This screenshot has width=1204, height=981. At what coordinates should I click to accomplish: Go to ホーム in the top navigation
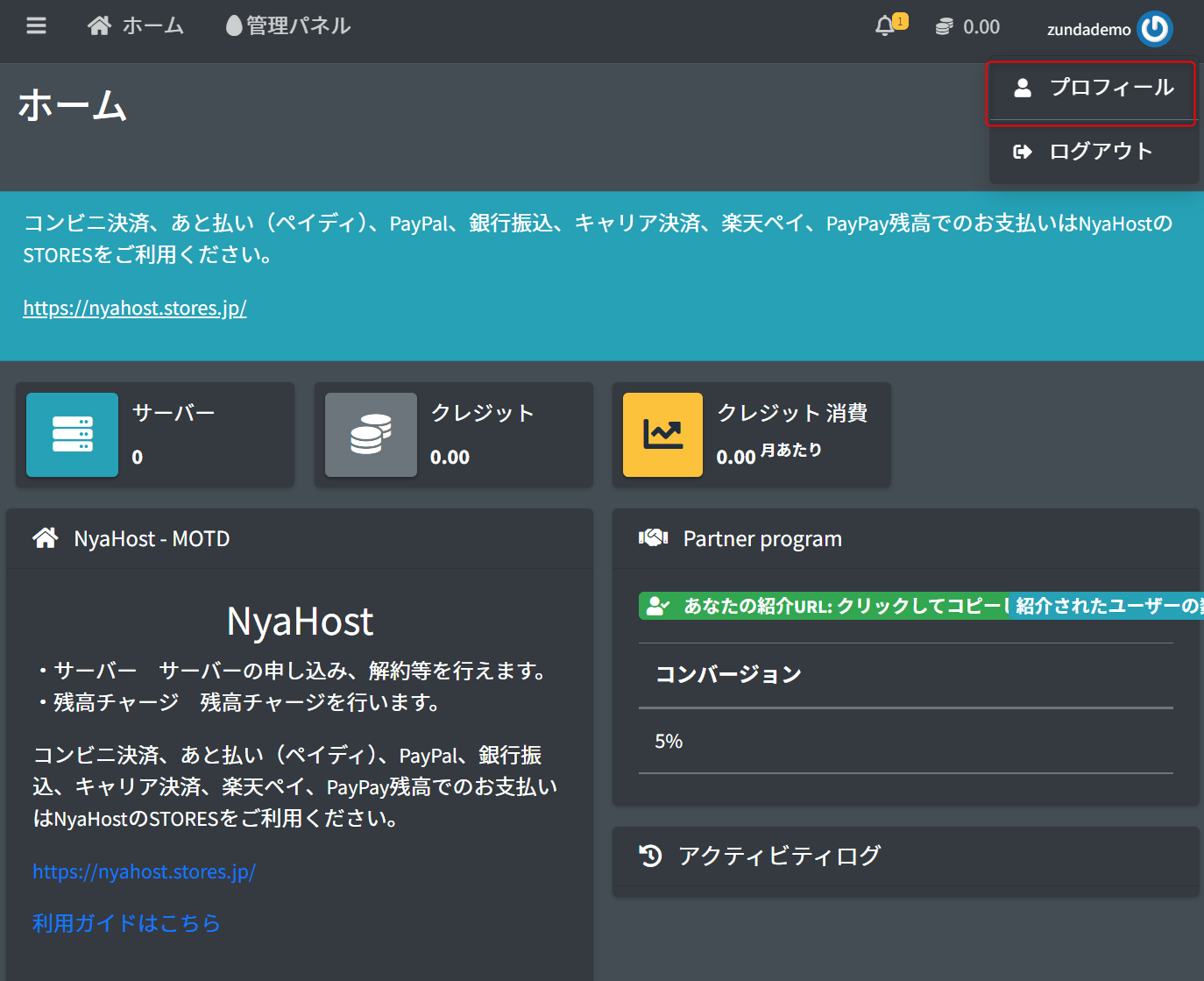point(136,26)
